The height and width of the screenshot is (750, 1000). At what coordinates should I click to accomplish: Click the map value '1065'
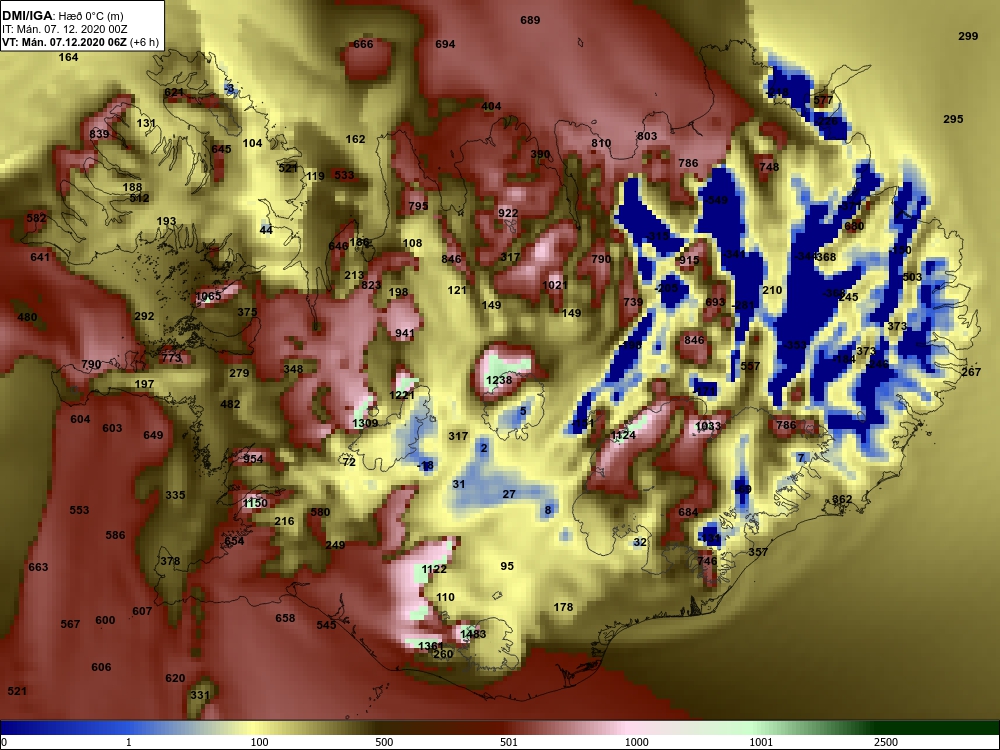tap(208, 297)
